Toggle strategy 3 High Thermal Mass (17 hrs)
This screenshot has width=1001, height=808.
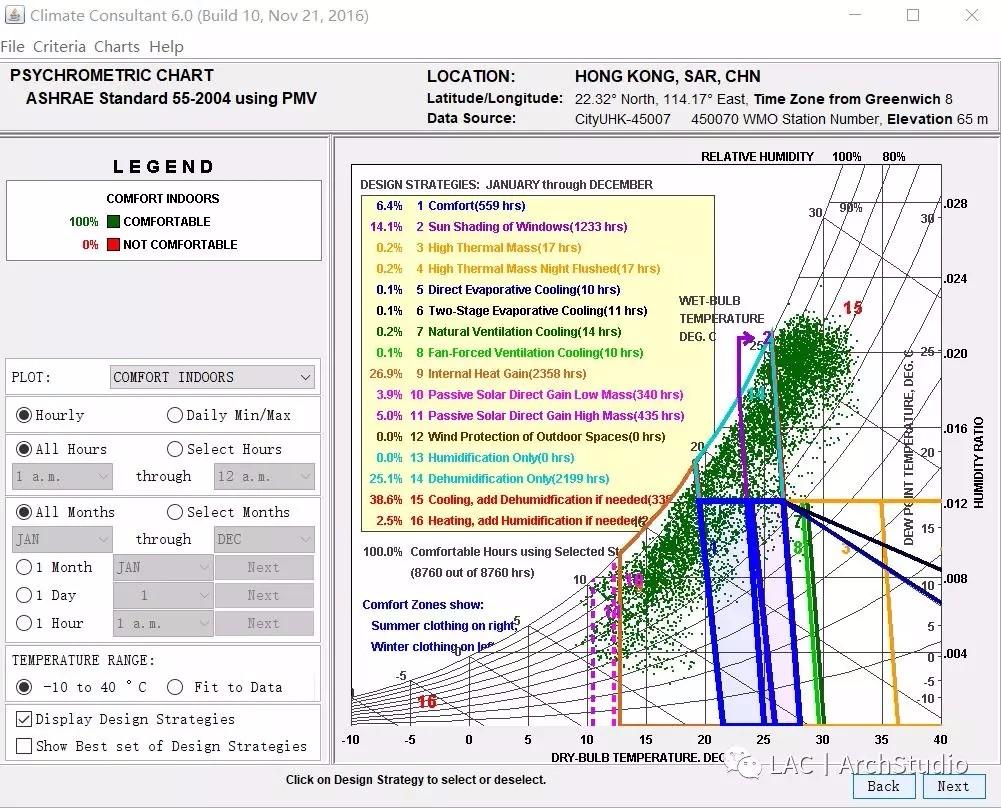[479, 248]
